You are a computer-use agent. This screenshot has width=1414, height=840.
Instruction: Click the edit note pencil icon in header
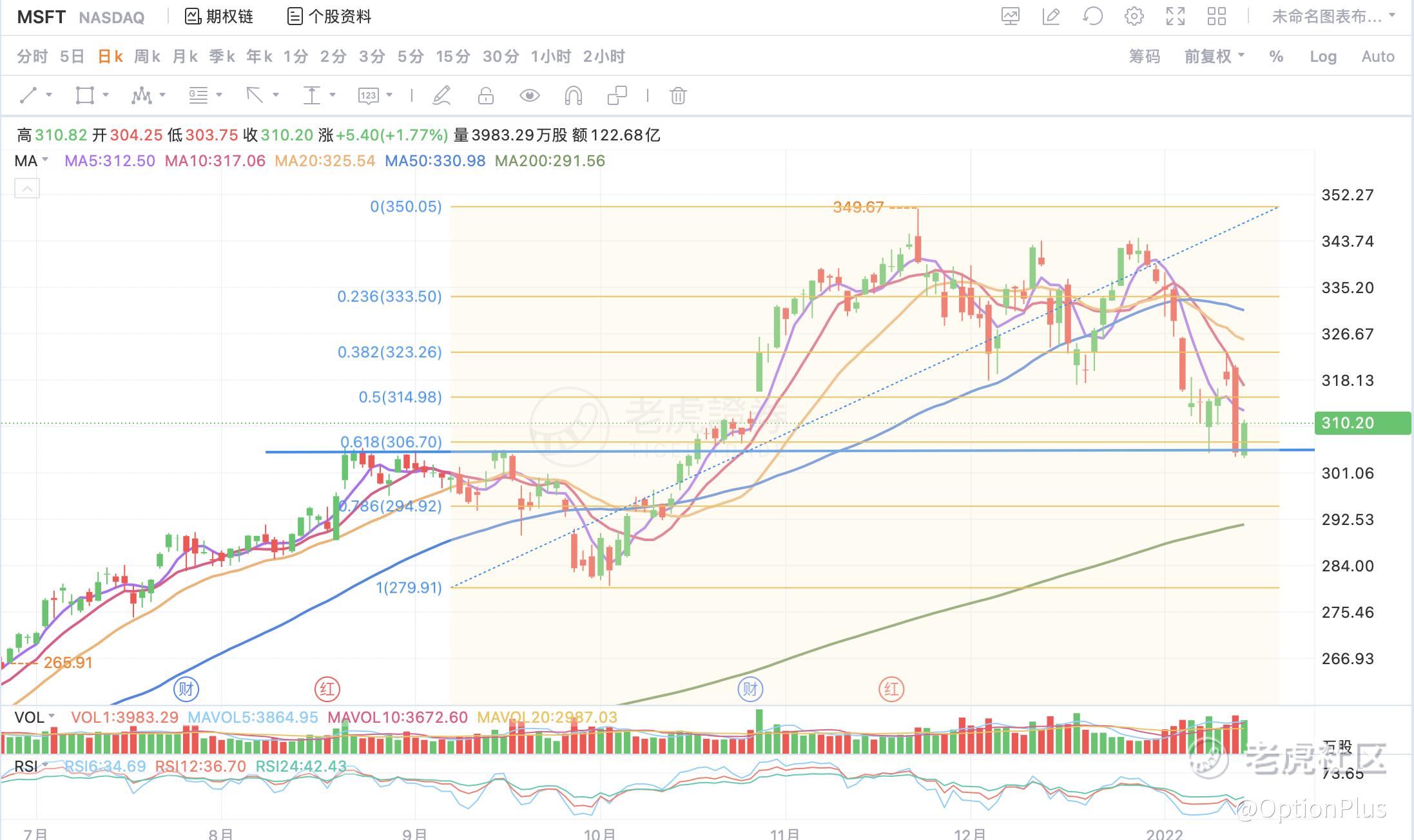pyautogui.click(x=1051, y=16)
